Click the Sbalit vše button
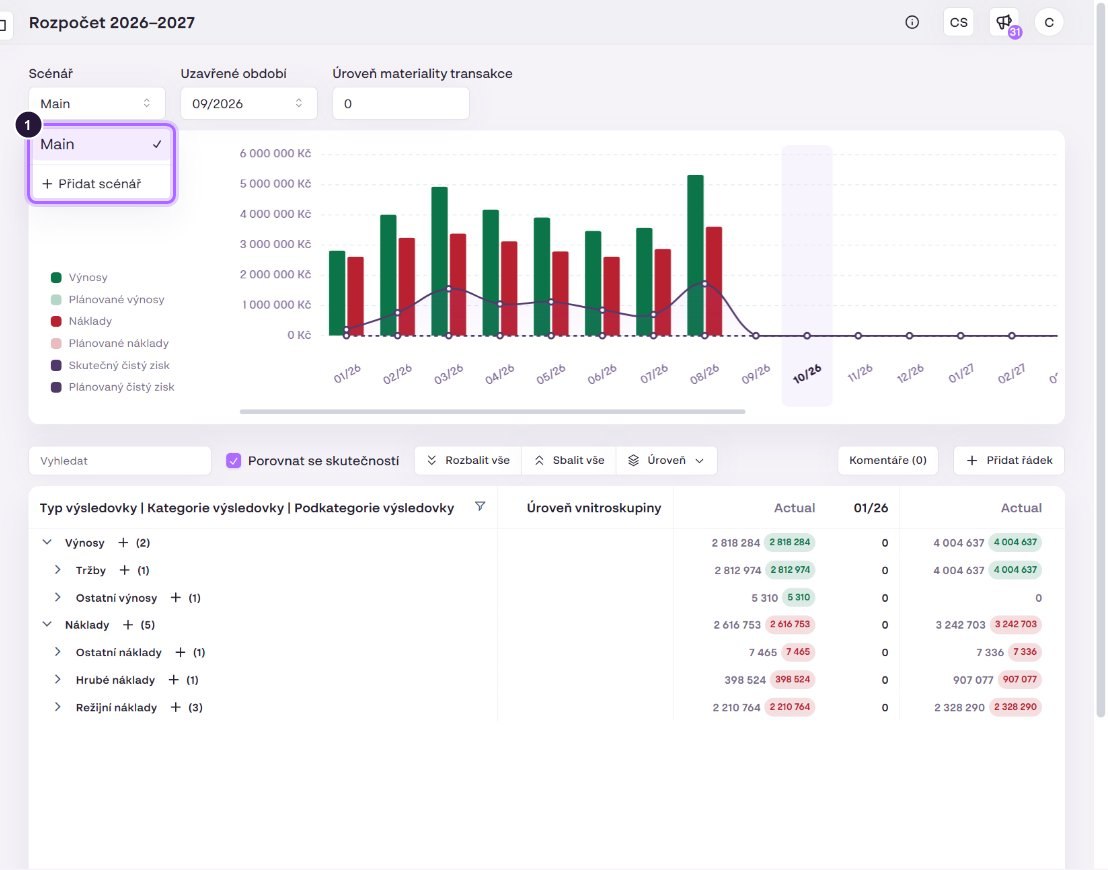Viewport: 1108px width, 870px height. coord(569,461)
